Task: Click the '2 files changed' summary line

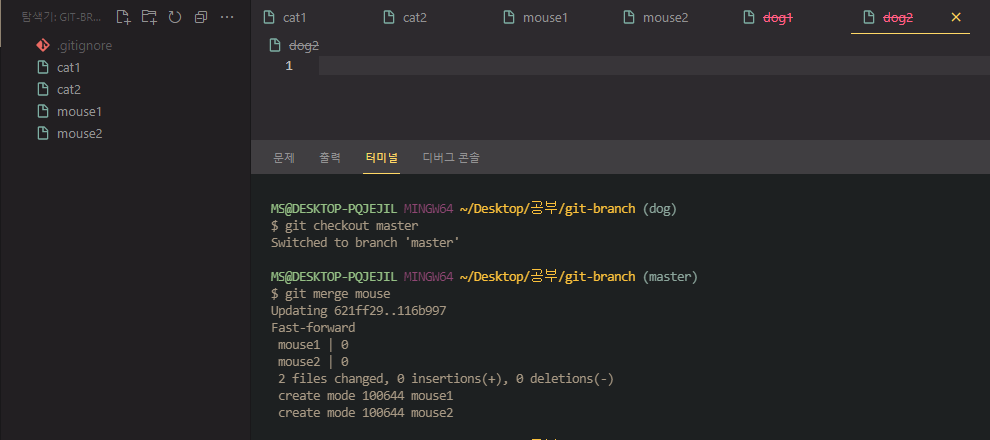Action: click(x=446, y=379)
